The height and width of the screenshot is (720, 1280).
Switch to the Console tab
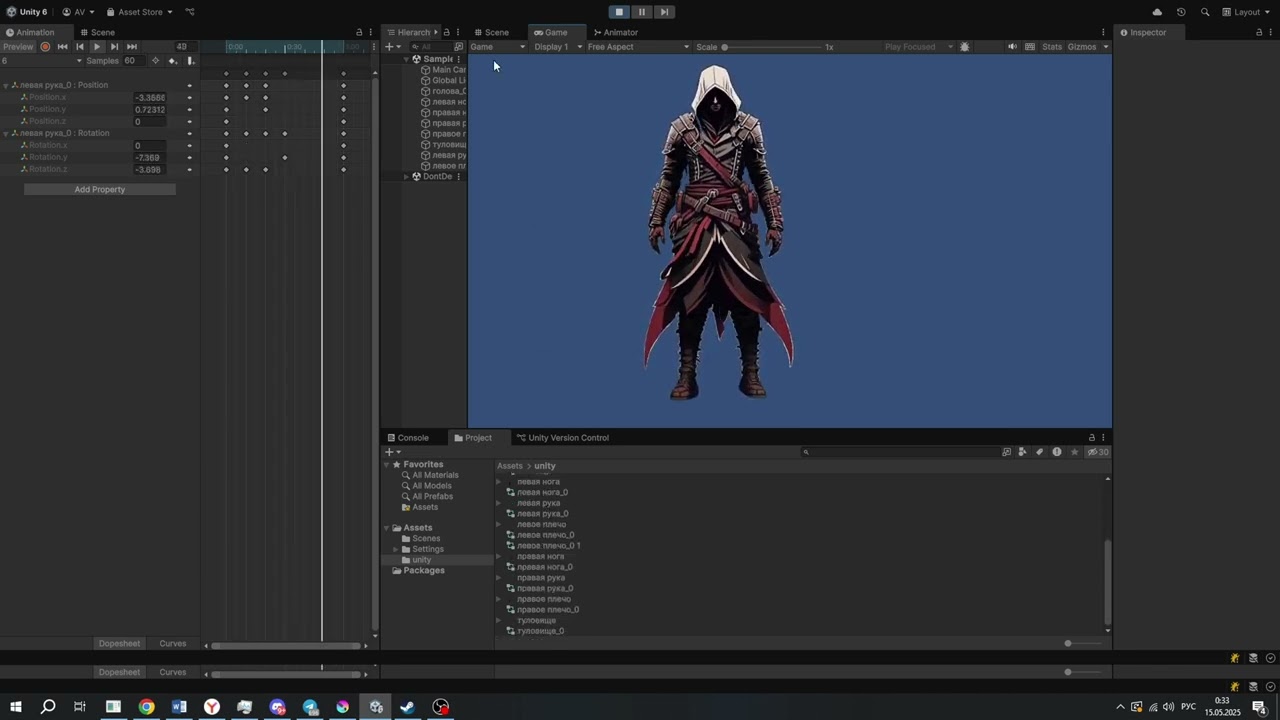[x=408, y=438]
